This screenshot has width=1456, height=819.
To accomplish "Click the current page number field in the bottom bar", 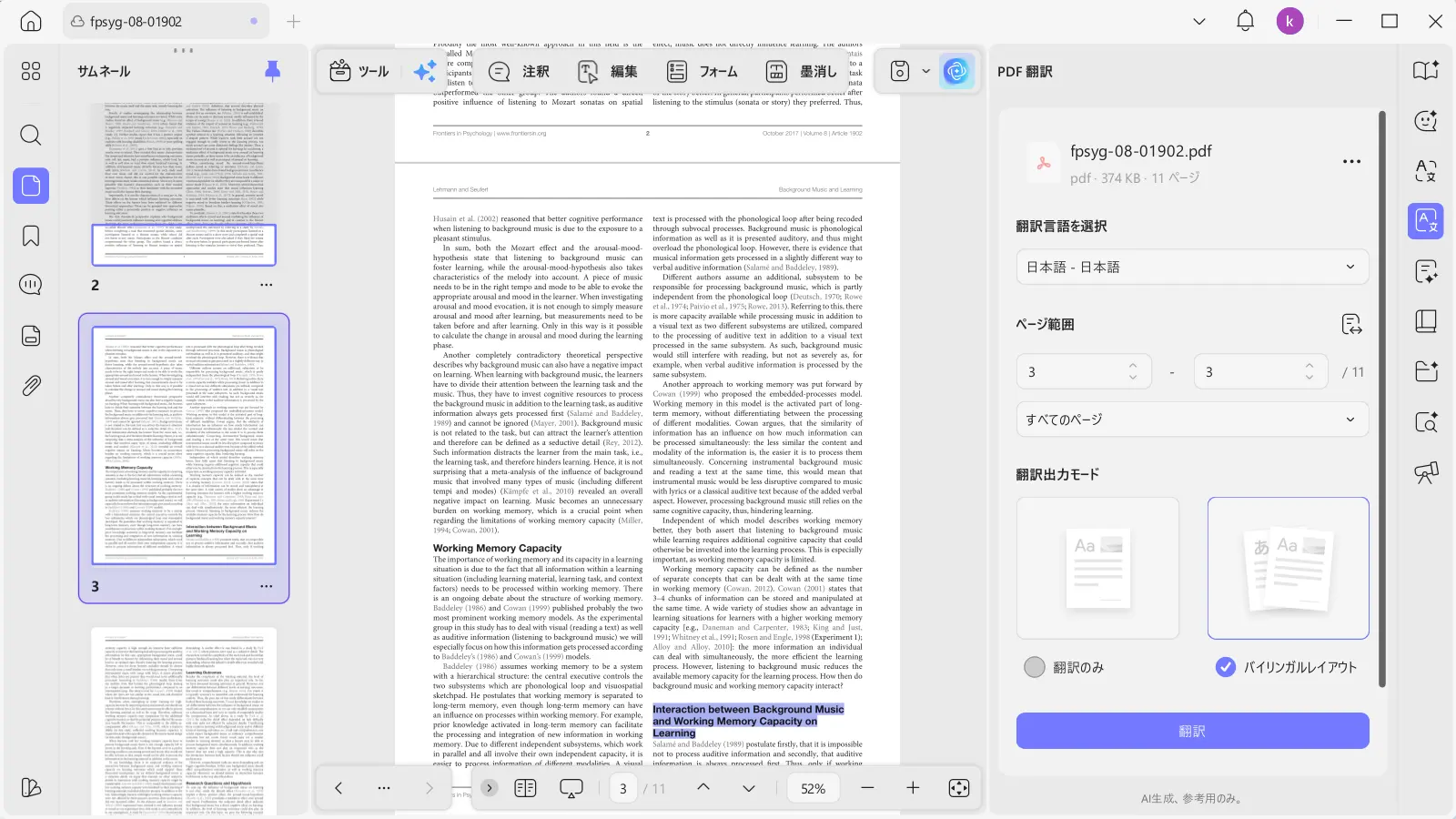I will [x=623, y=788].
